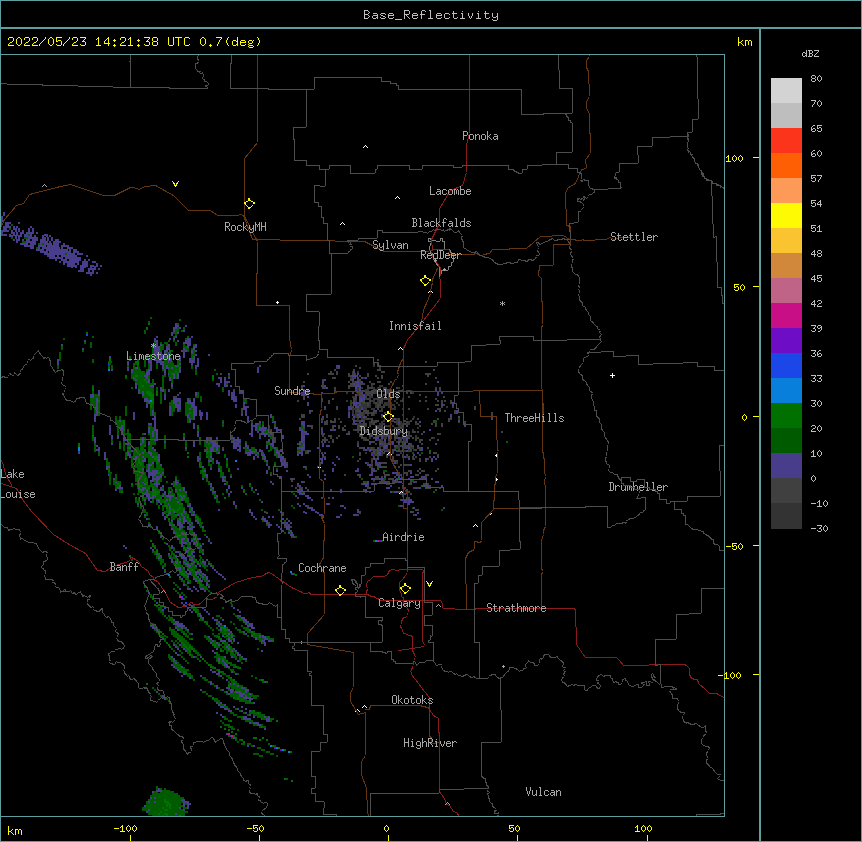Click the Calgary city label

pyautogui.click(x=400, y=603)
